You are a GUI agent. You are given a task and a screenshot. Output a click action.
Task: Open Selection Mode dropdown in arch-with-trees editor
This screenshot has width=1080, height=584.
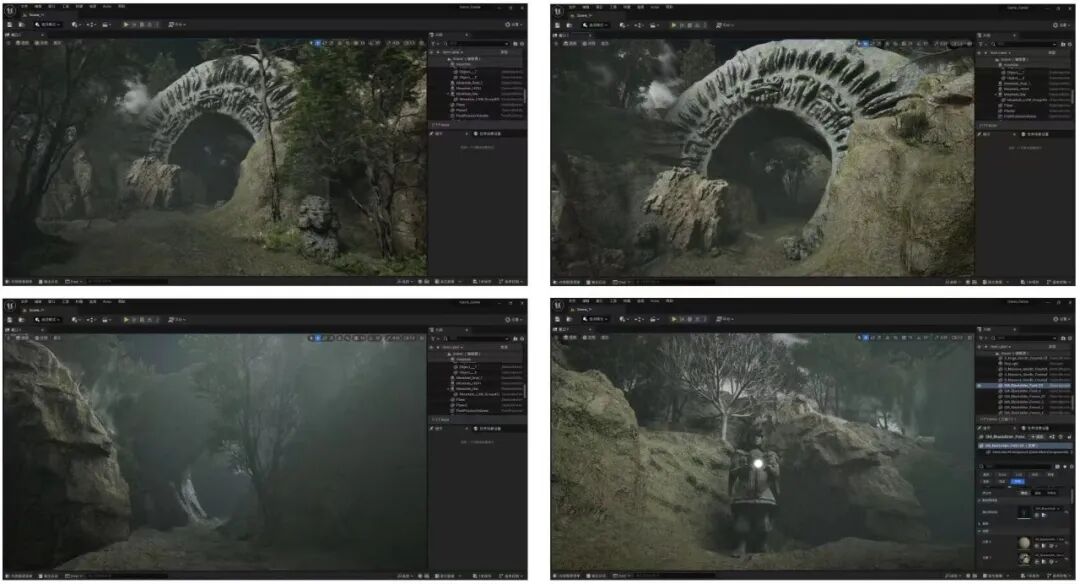48,25
